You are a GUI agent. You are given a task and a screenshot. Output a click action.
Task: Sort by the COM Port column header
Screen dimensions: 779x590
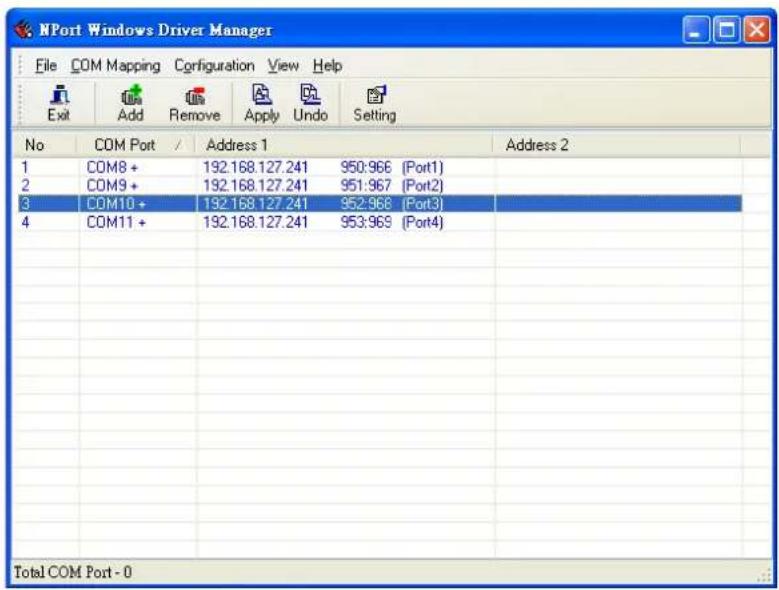tap(136, 145)
